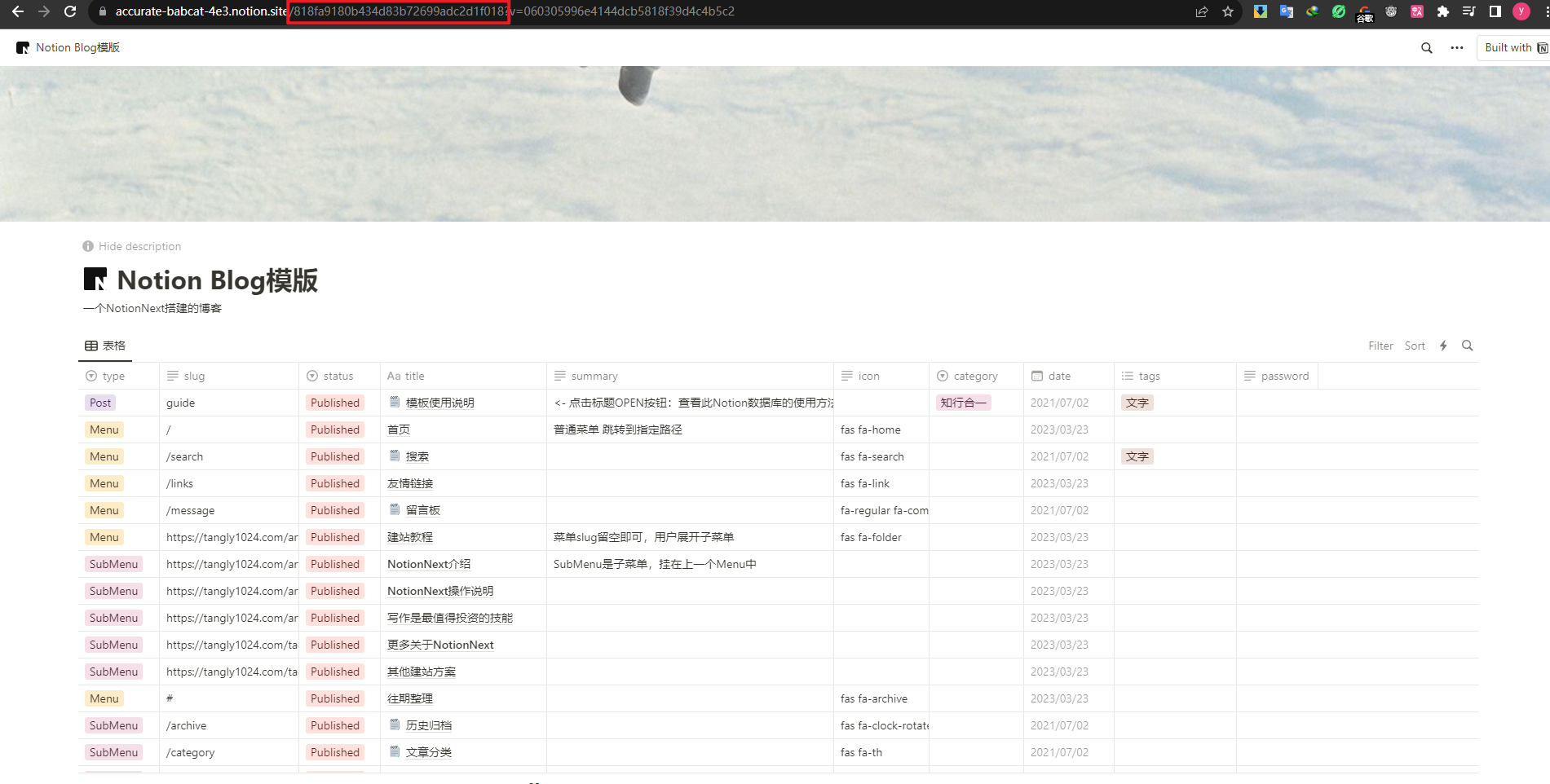Viewport: 1550px width, 784px height.
Task: Open the date column header
Action: click(1069, 376)
